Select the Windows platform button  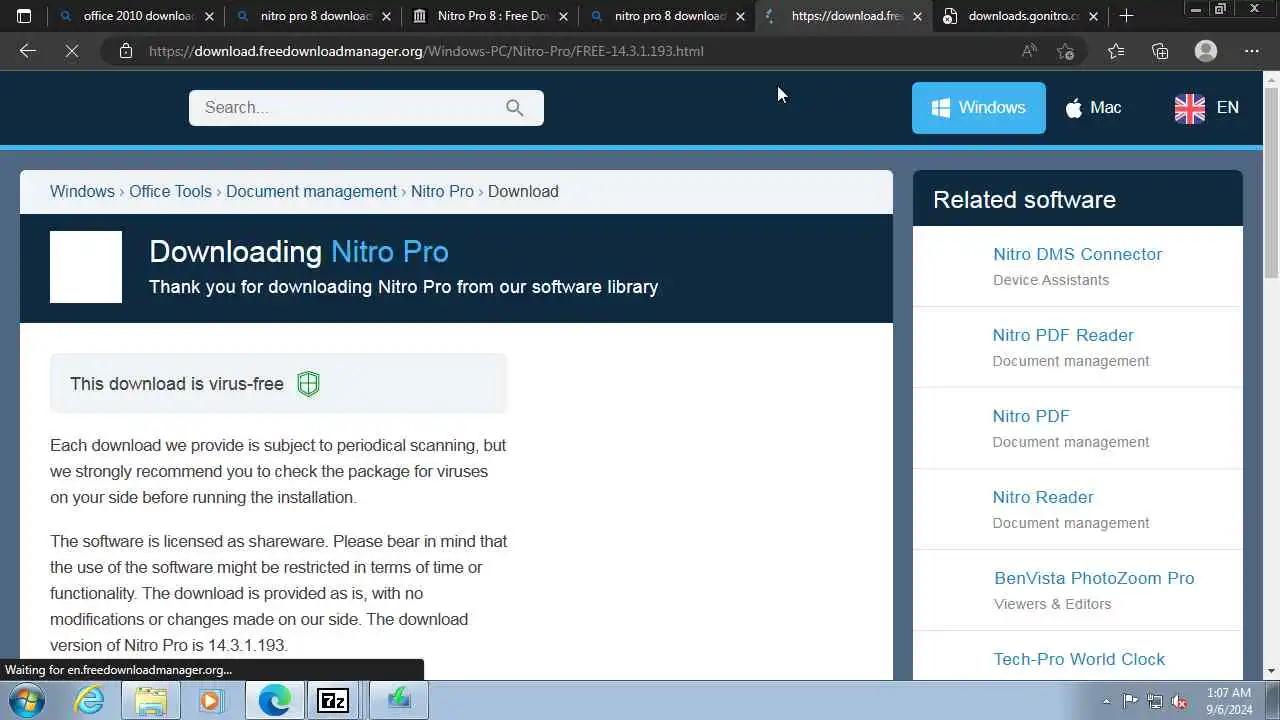point(979,108)
